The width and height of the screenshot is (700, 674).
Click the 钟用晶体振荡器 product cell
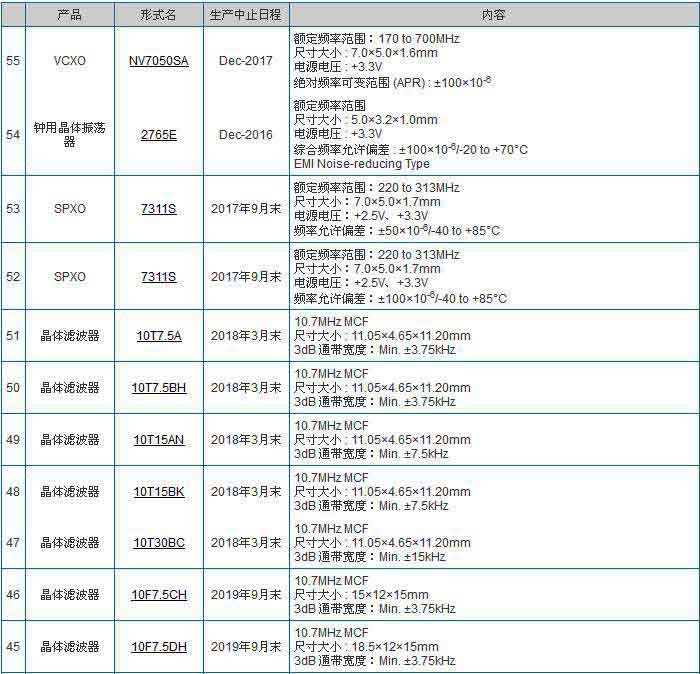pyautogui.click(x=70, y=135)
